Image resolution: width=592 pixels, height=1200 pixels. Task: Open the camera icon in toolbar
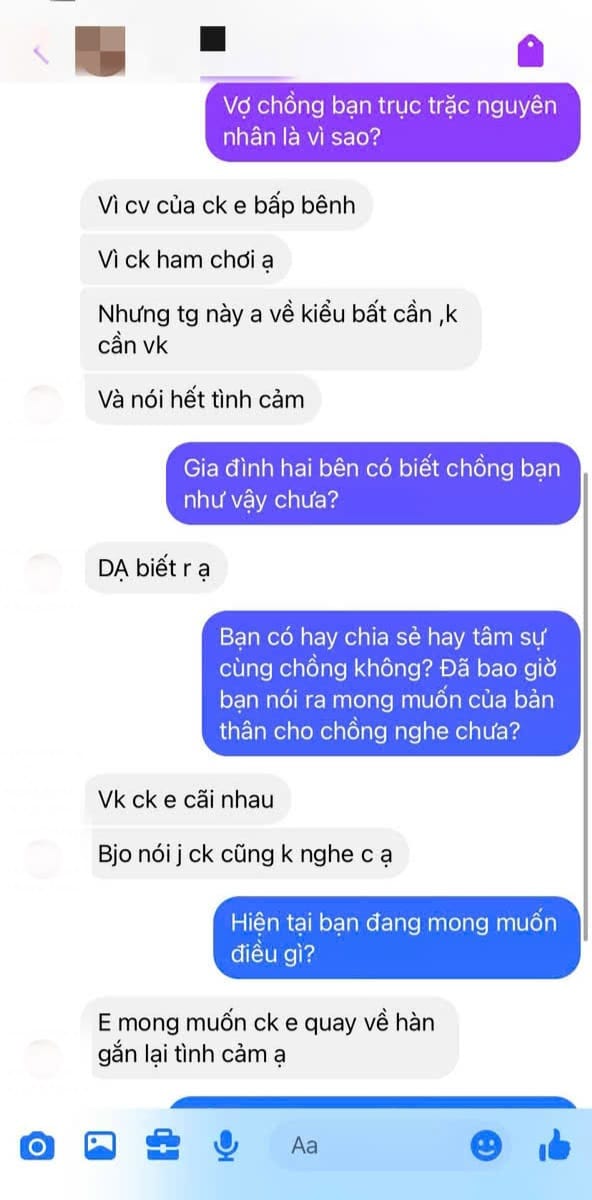(x=37, y=1146)
